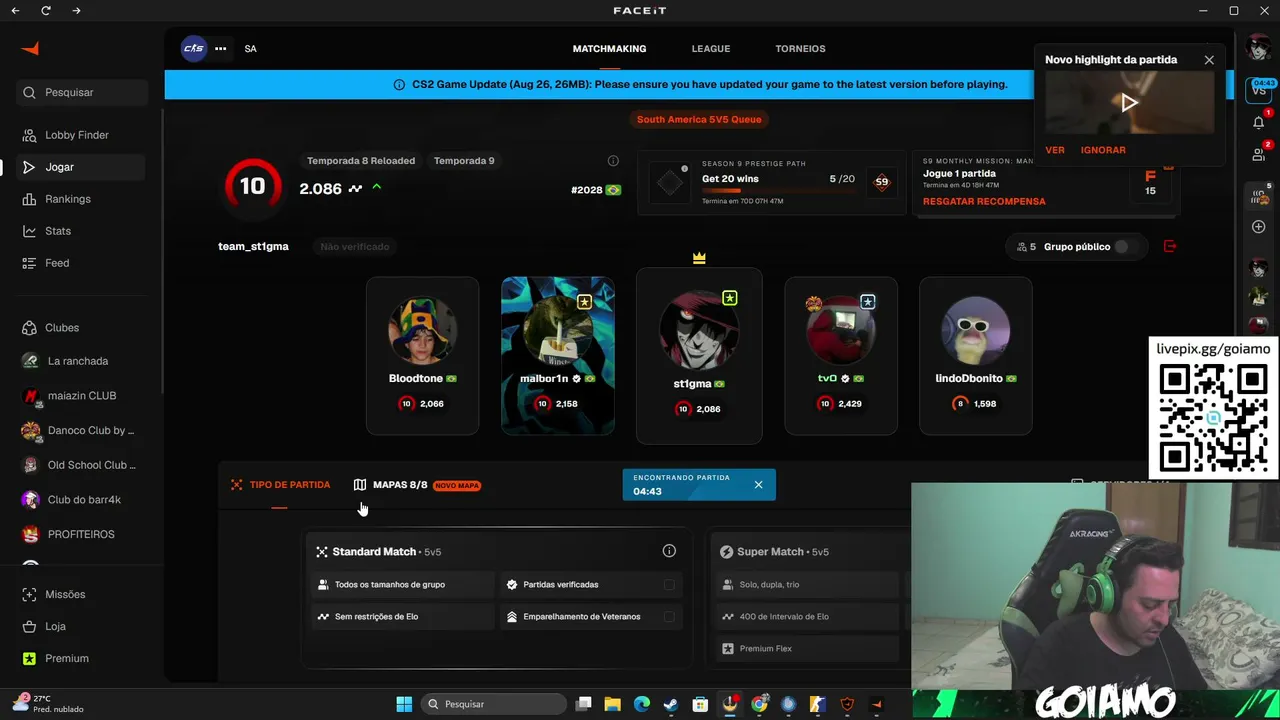The width and height of the screenshot is (1280, 720).
Task: Open Rankings in the sidebar
Action: (x=82, y=199)
